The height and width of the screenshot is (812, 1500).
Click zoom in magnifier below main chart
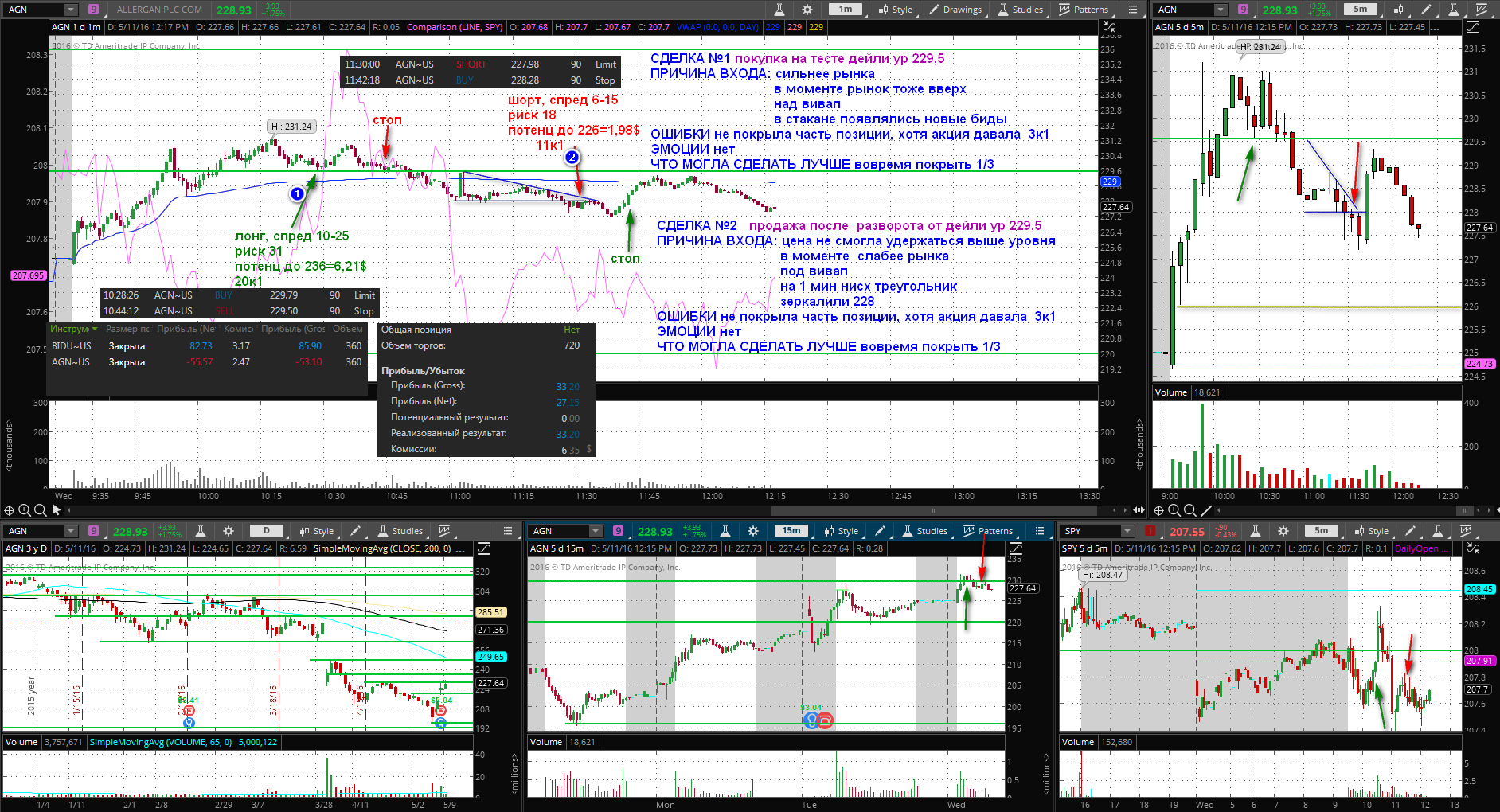[x=25, y=510]
